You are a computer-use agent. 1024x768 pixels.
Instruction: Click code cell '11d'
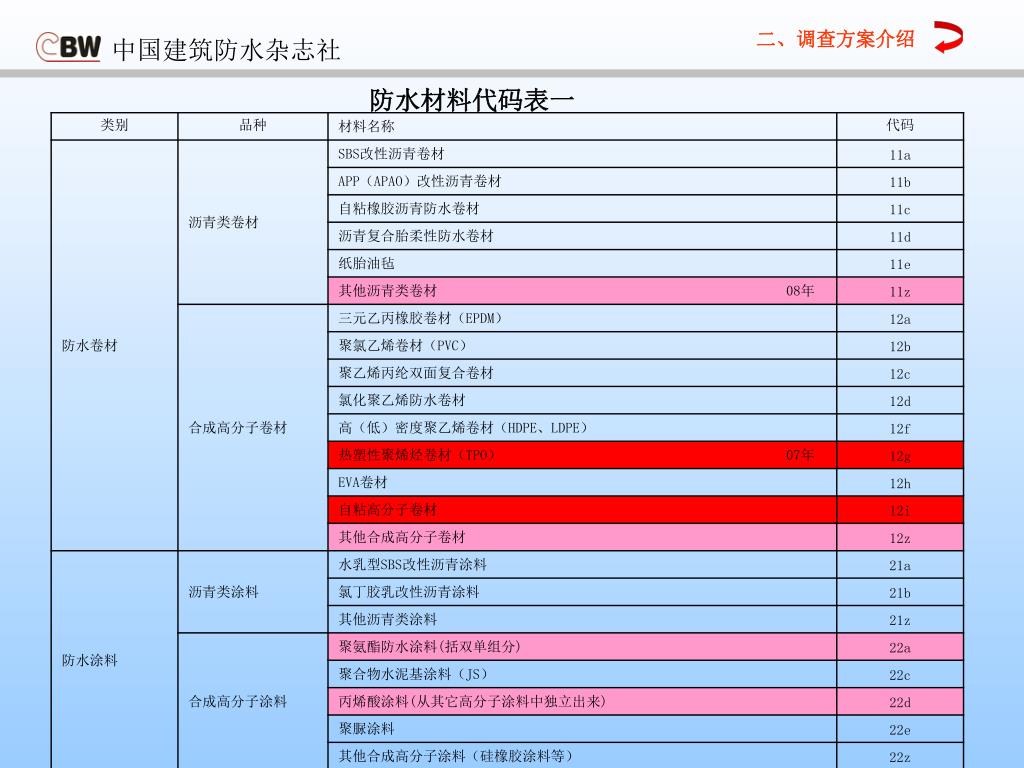(900, 236)
